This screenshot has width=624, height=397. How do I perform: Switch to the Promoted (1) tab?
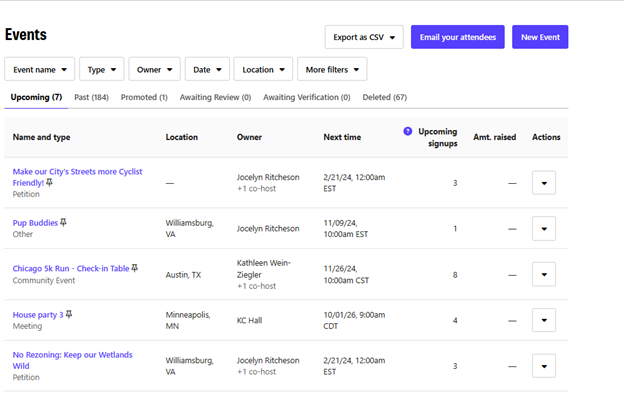[144, 97]
